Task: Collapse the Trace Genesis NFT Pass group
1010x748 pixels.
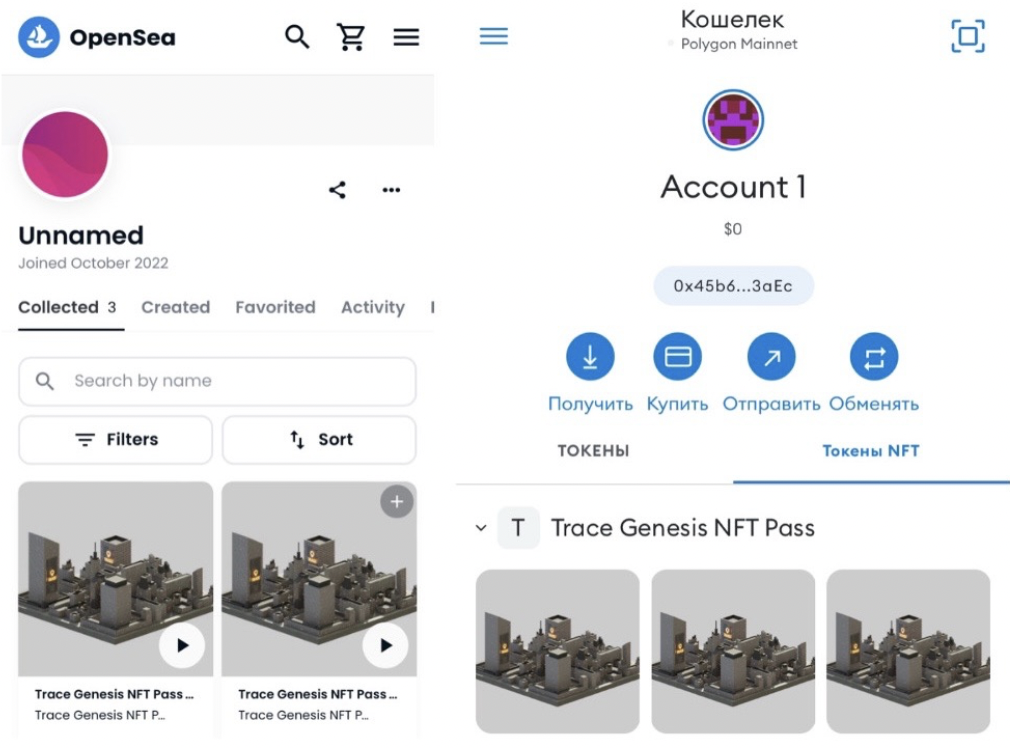Action: [x=481, y=528]
